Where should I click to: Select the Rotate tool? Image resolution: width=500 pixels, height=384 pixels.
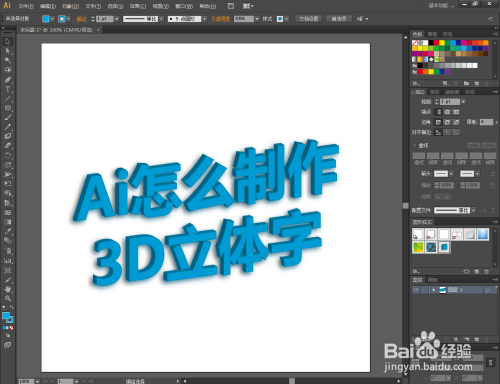coord(8,155)
